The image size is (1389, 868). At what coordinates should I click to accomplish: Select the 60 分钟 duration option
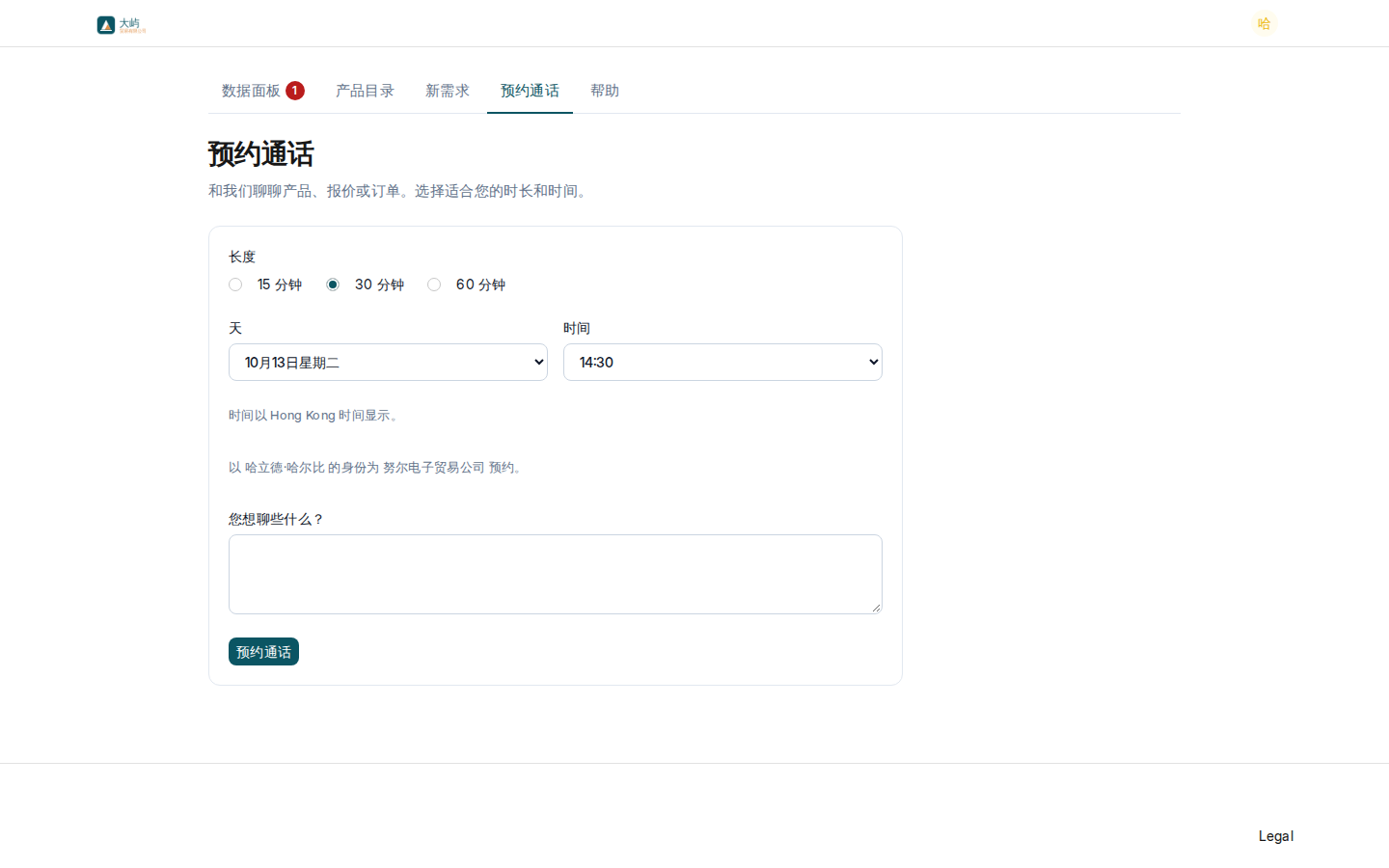point(434,285)
